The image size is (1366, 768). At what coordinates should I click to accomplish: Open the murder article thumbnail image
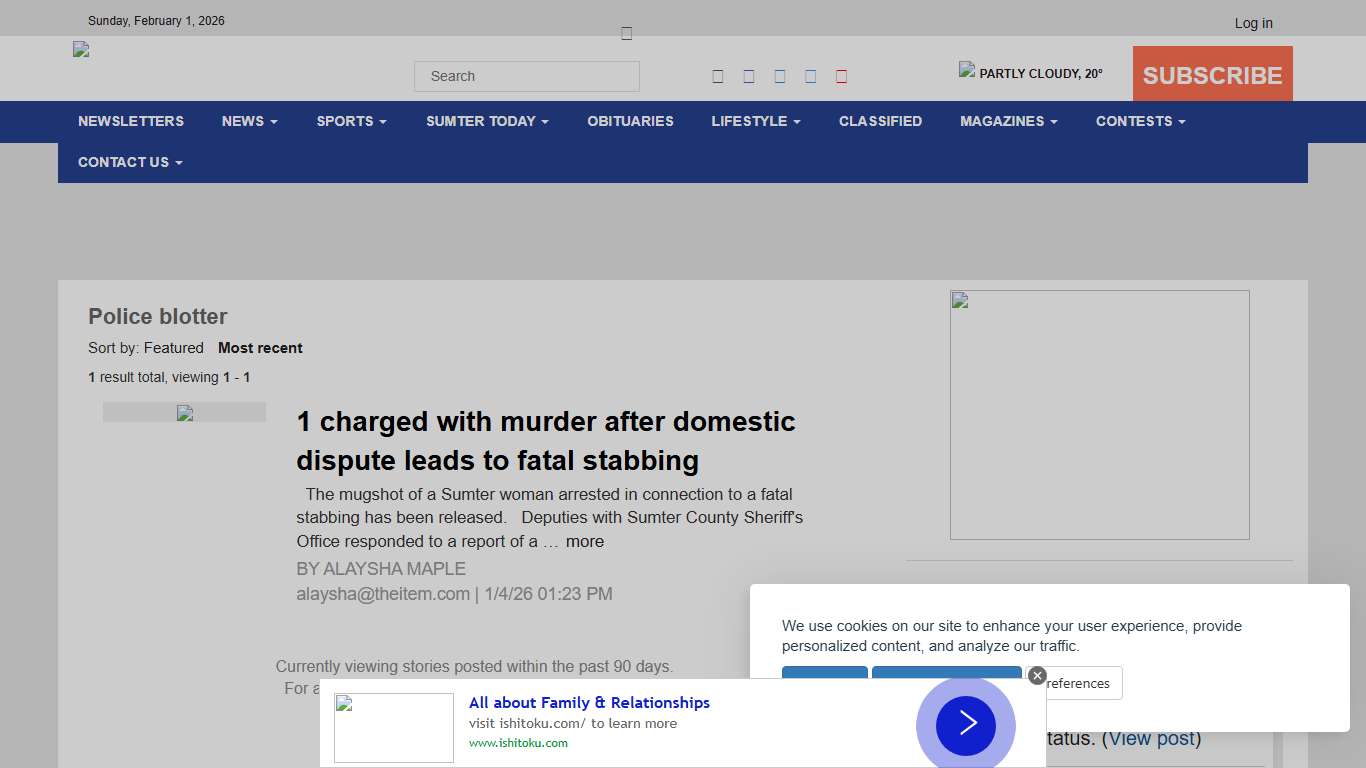pos(184,413)
